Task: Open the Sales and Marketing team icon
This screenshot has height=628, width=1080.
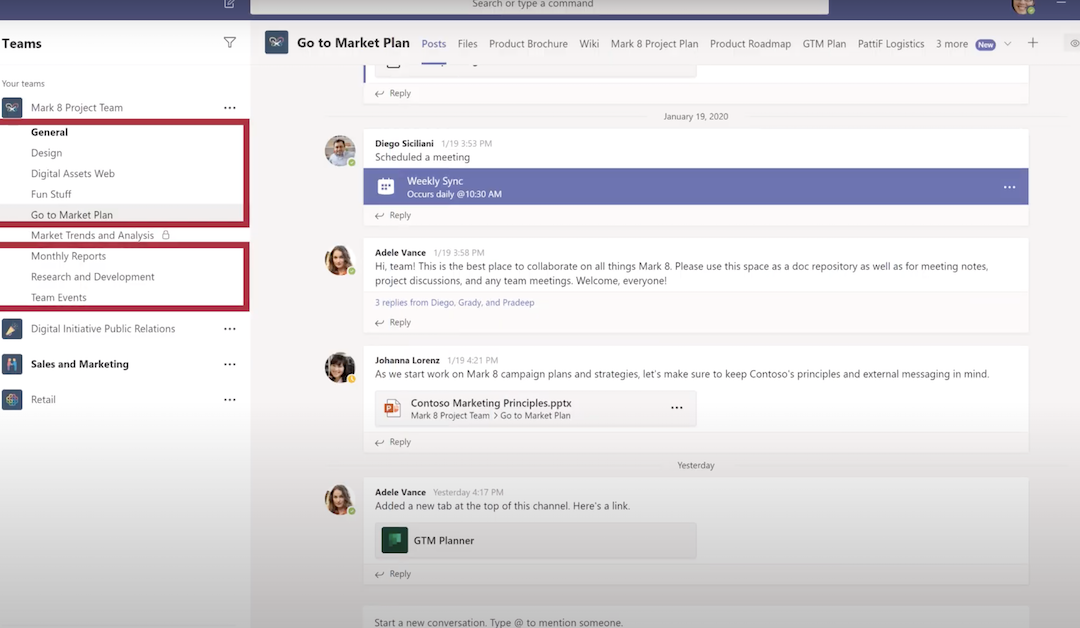Action: click(13, 364)
